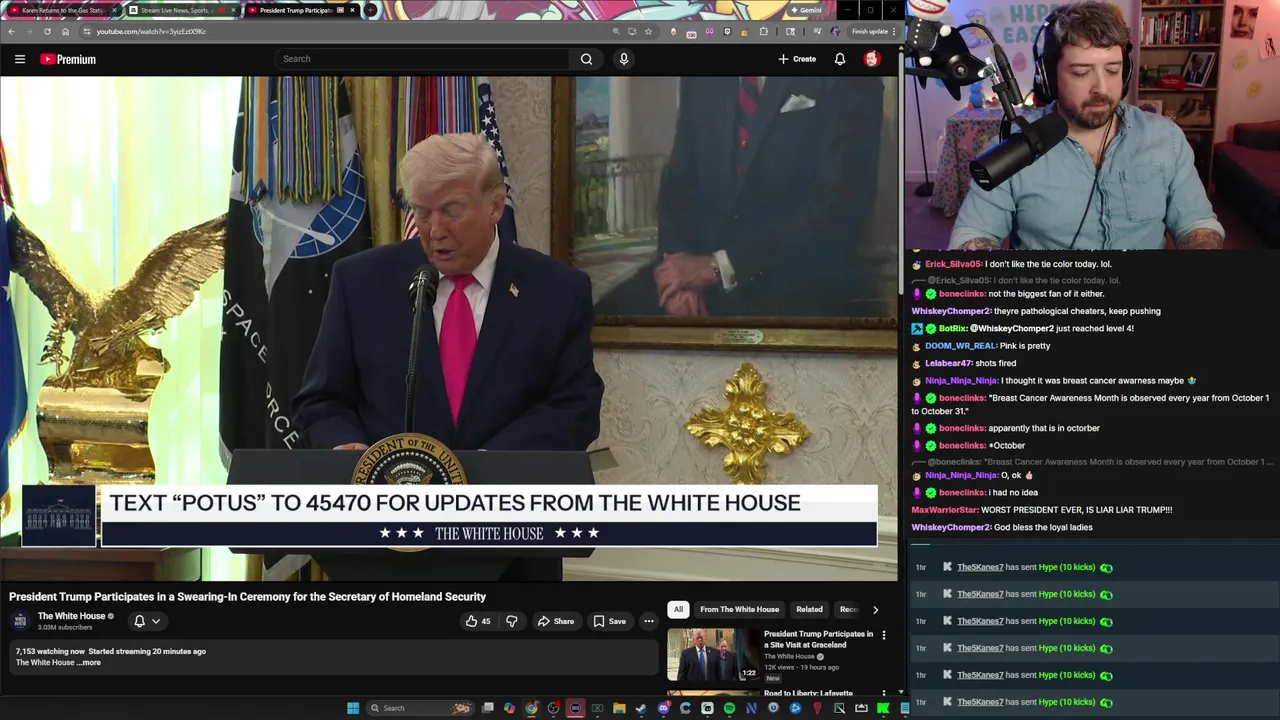
Task: Click Lelabear47 username in chat
Action: tap(949, 363)
